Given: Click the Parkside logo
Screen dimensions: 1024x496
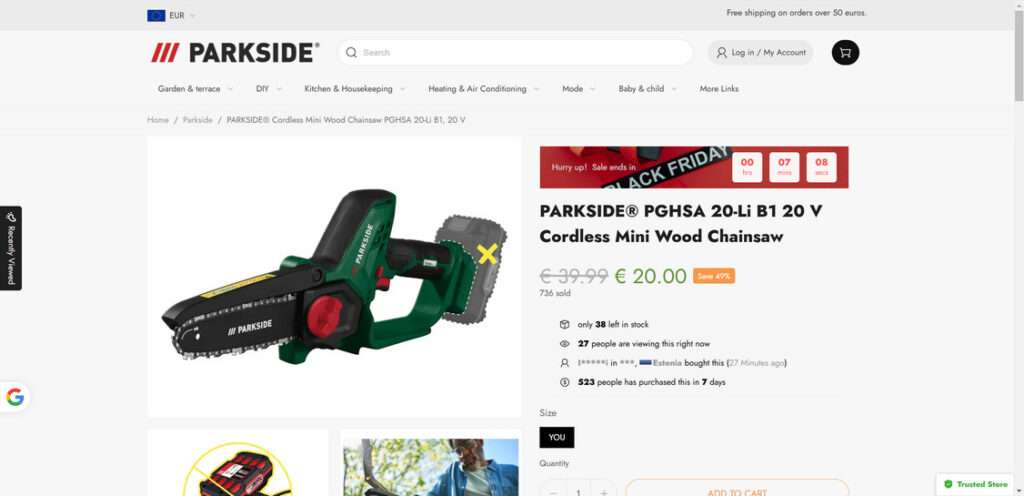Looking at the screenshot, I should point(235,53).
